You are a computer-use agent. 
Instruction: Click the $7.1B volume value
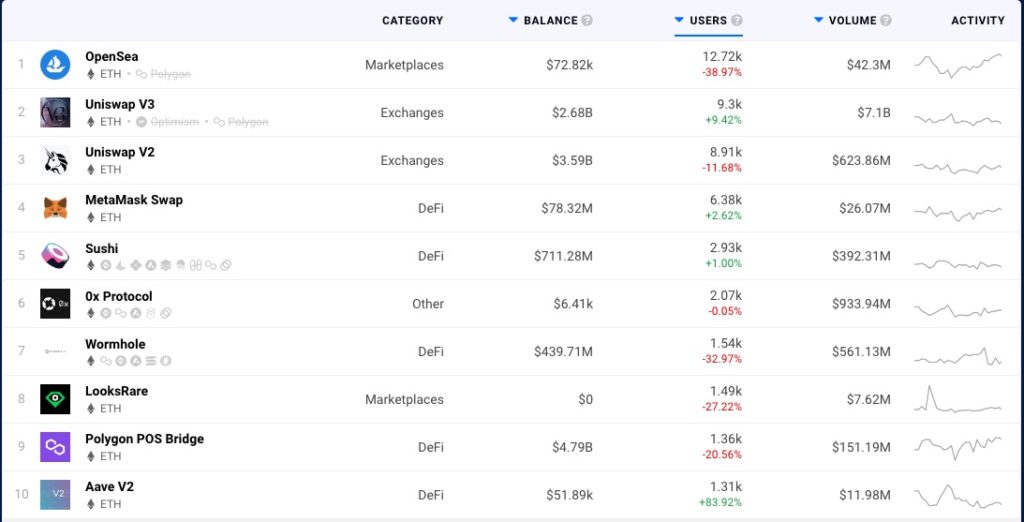(x=874, y=112)
